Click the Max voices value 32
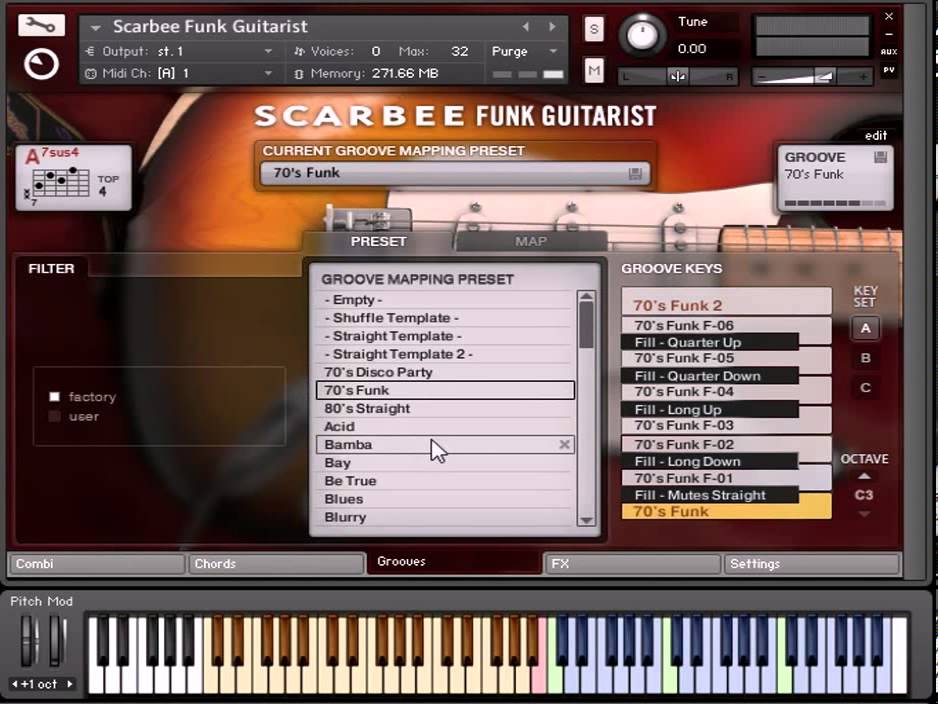This screenshot has width=938, height=704. pyautogui.click(x=459, y=51)
